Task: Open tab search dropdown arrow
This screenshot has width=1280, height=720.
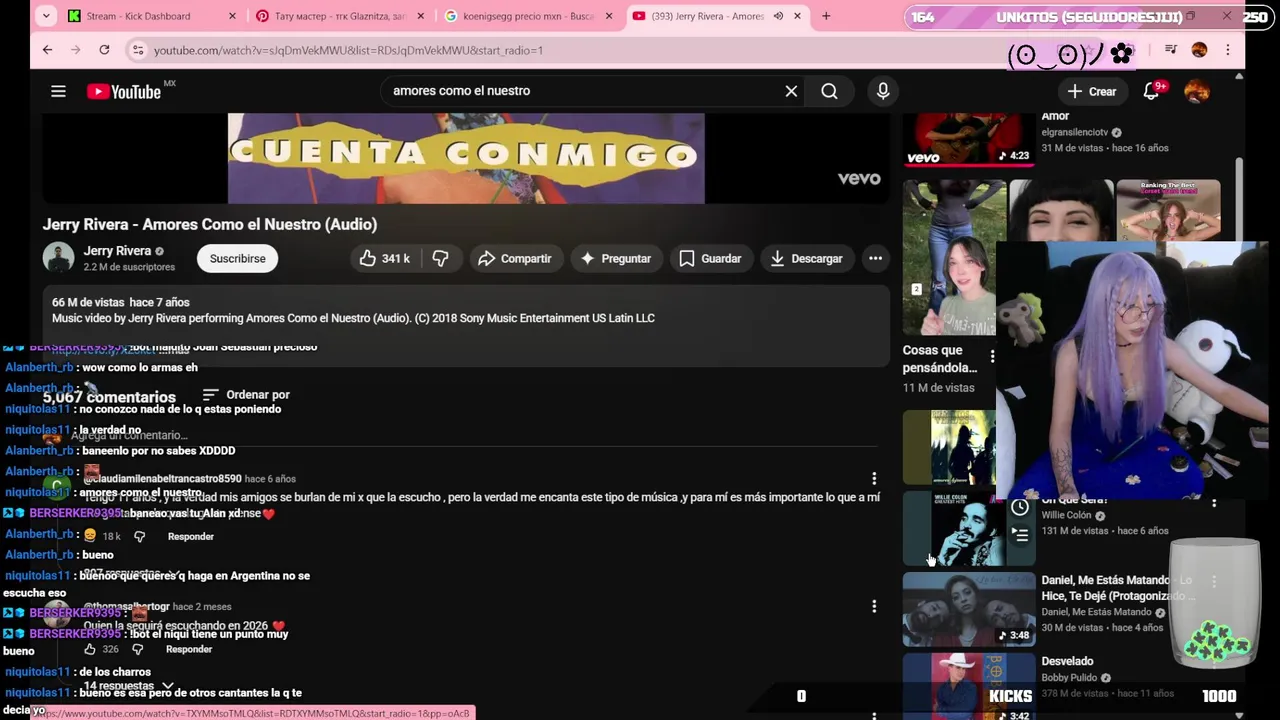Action: tap(47, 16)
